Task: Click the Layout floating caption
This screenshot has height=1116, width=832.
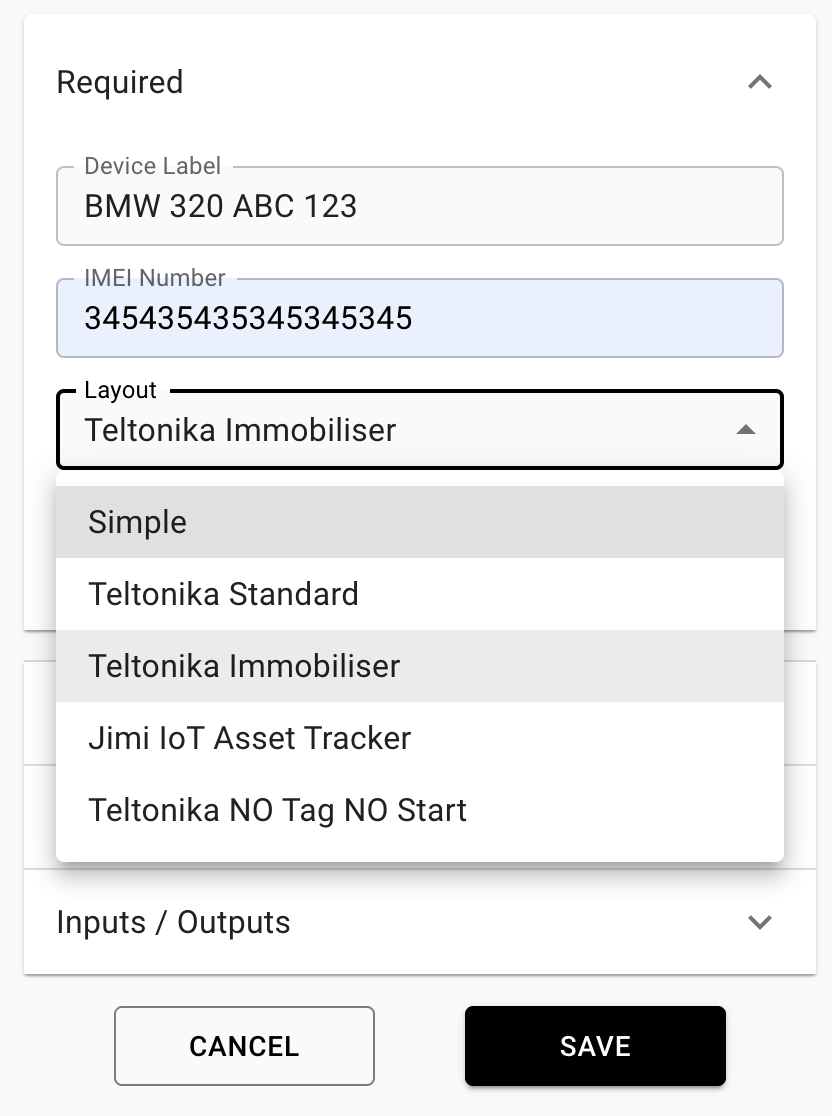Action: (120, 391)
